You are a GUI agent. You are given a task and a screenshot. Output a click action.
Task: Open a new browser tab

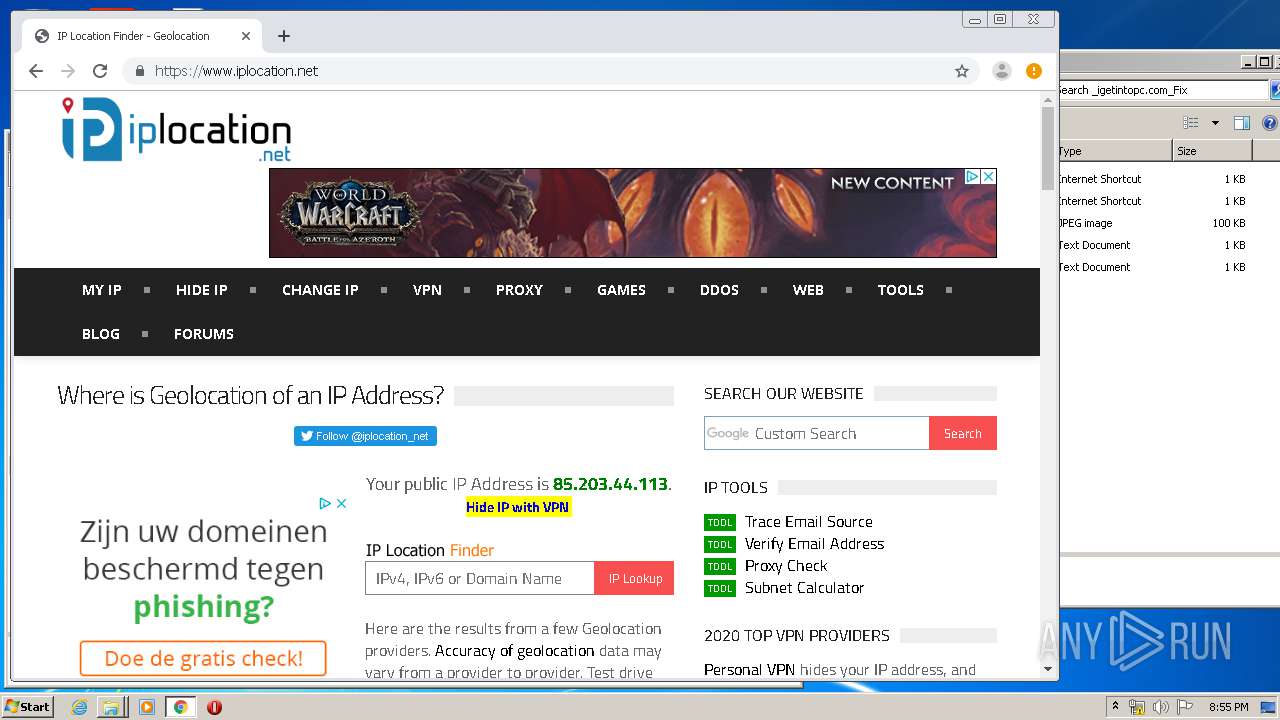[284, 36]
